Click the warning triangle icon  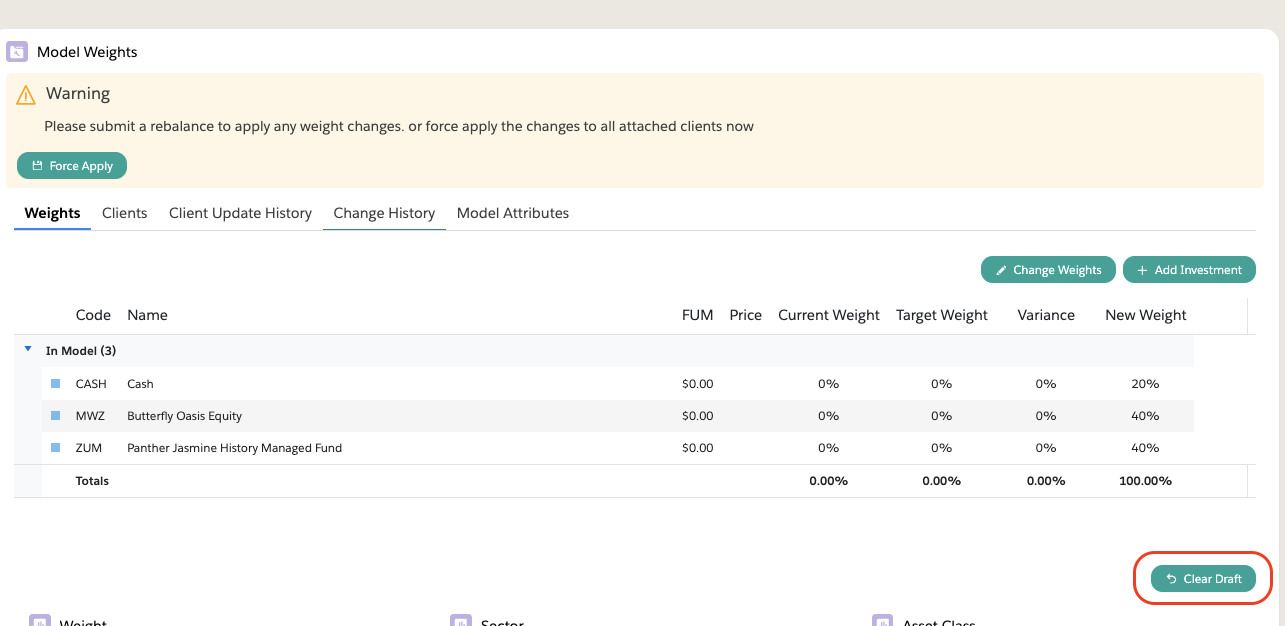click(x=26, y=95)
